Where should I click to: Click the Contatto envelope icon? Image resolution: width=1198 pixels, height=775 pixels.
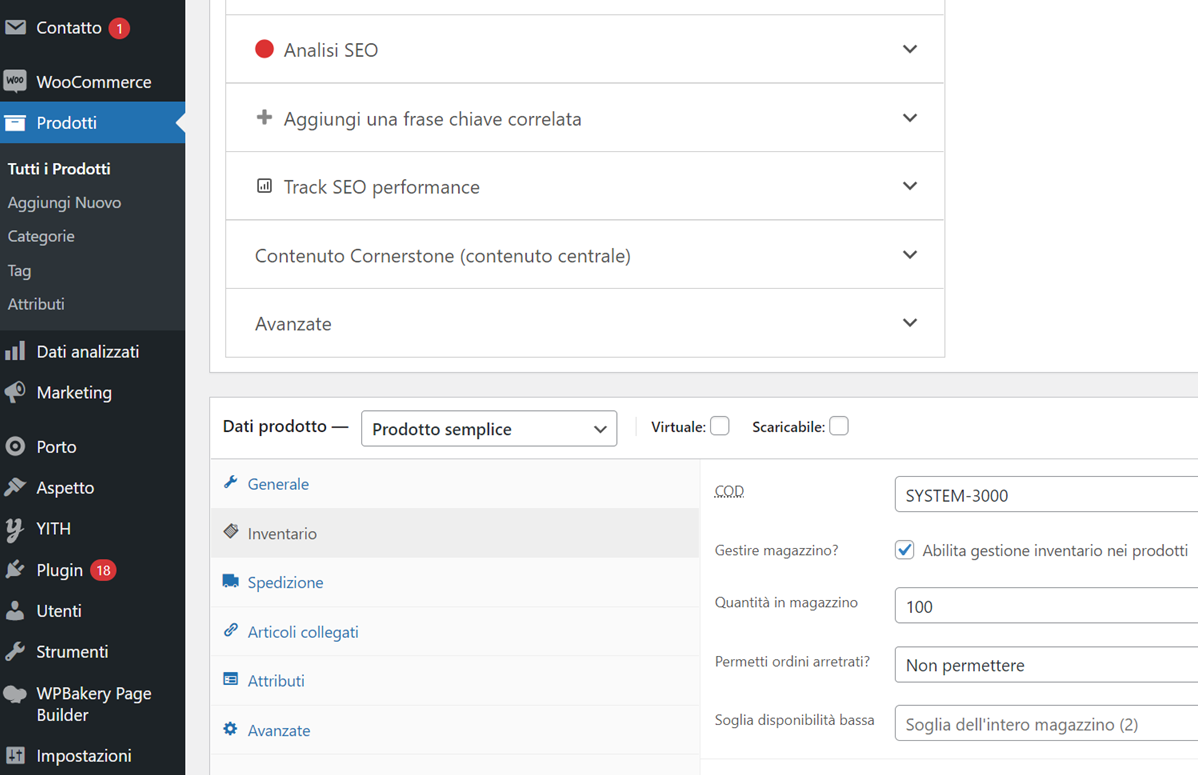[x=15, y=28]
